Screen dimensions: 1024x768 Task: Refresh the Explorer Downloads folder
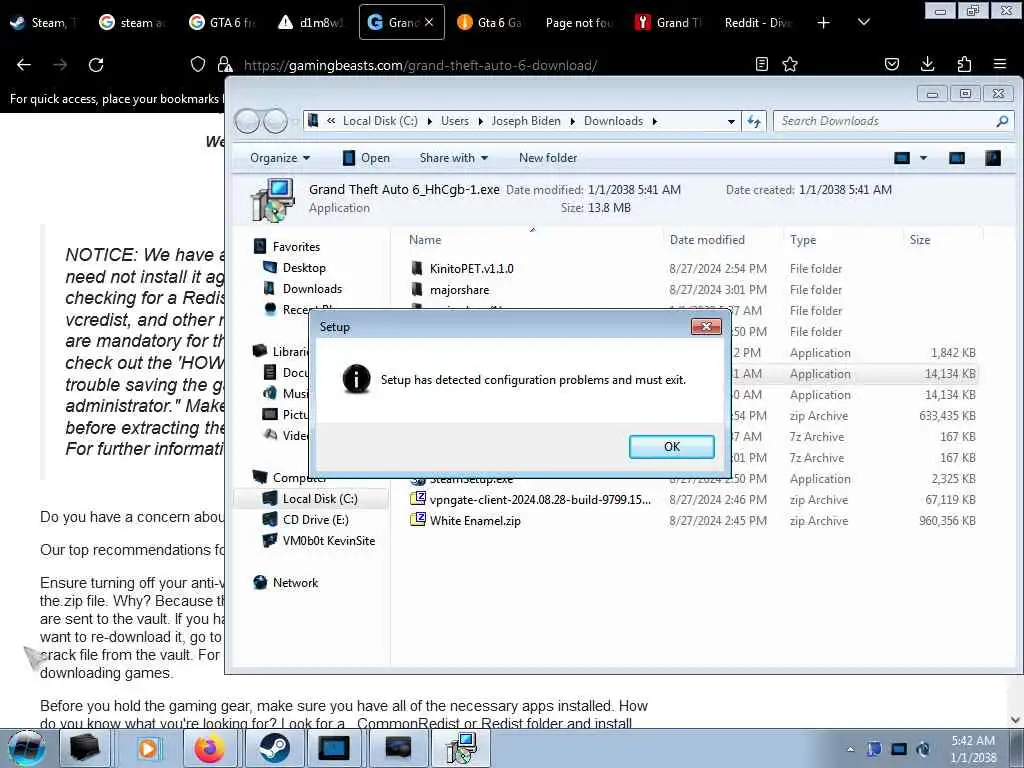[754, 121]
